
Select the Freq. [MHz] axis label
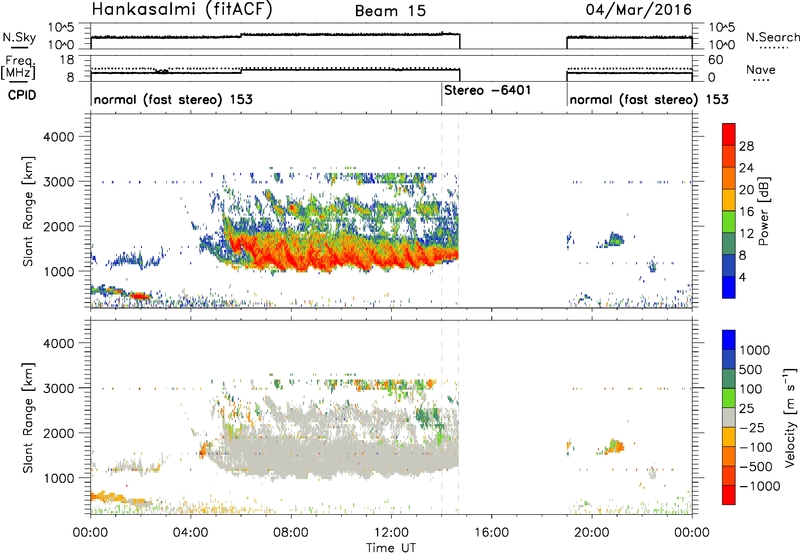click(x=18, y=68)
